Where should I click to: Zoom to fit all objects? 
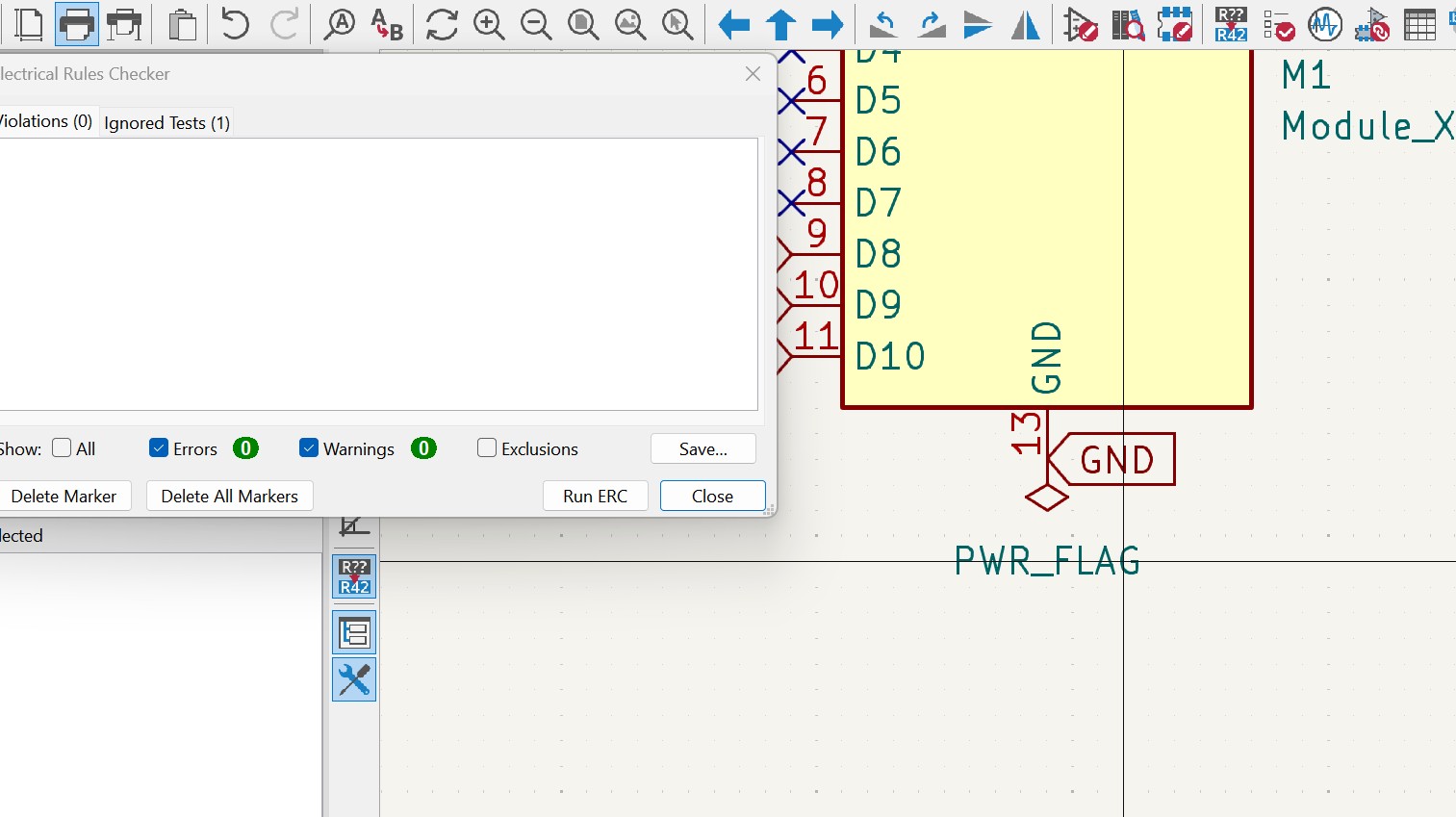point(630,24)
